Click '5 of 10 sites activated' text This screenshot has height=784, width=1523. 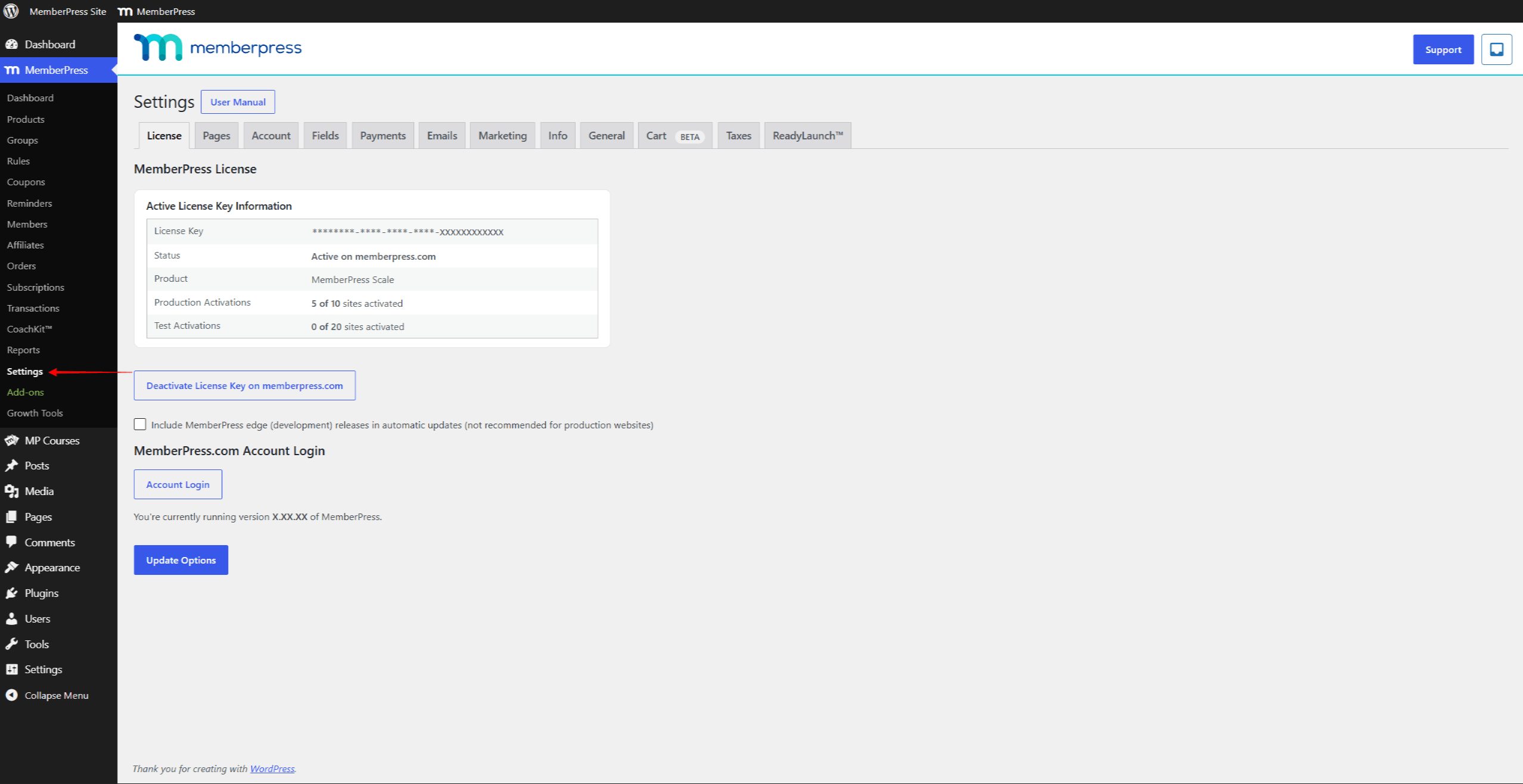click(x=357, y=303)
